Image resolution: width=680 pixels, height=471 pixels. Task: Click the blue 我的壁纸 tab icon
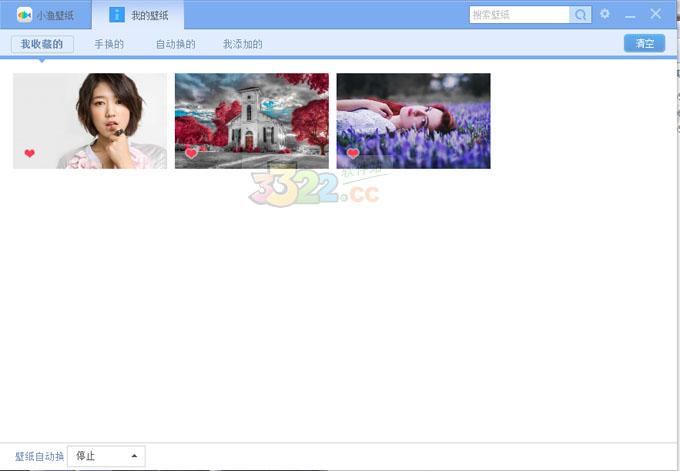coord(117,15)
